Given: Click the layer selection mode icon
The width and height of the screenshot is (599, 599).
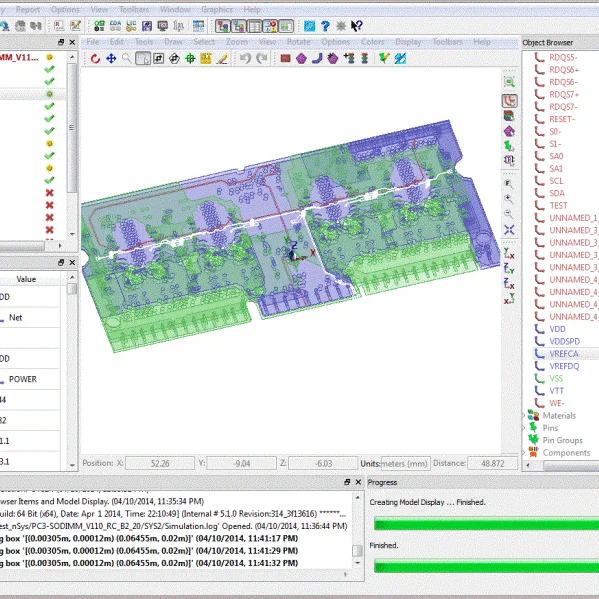Looking at the screenshot, I should click(x=509, y=116).
